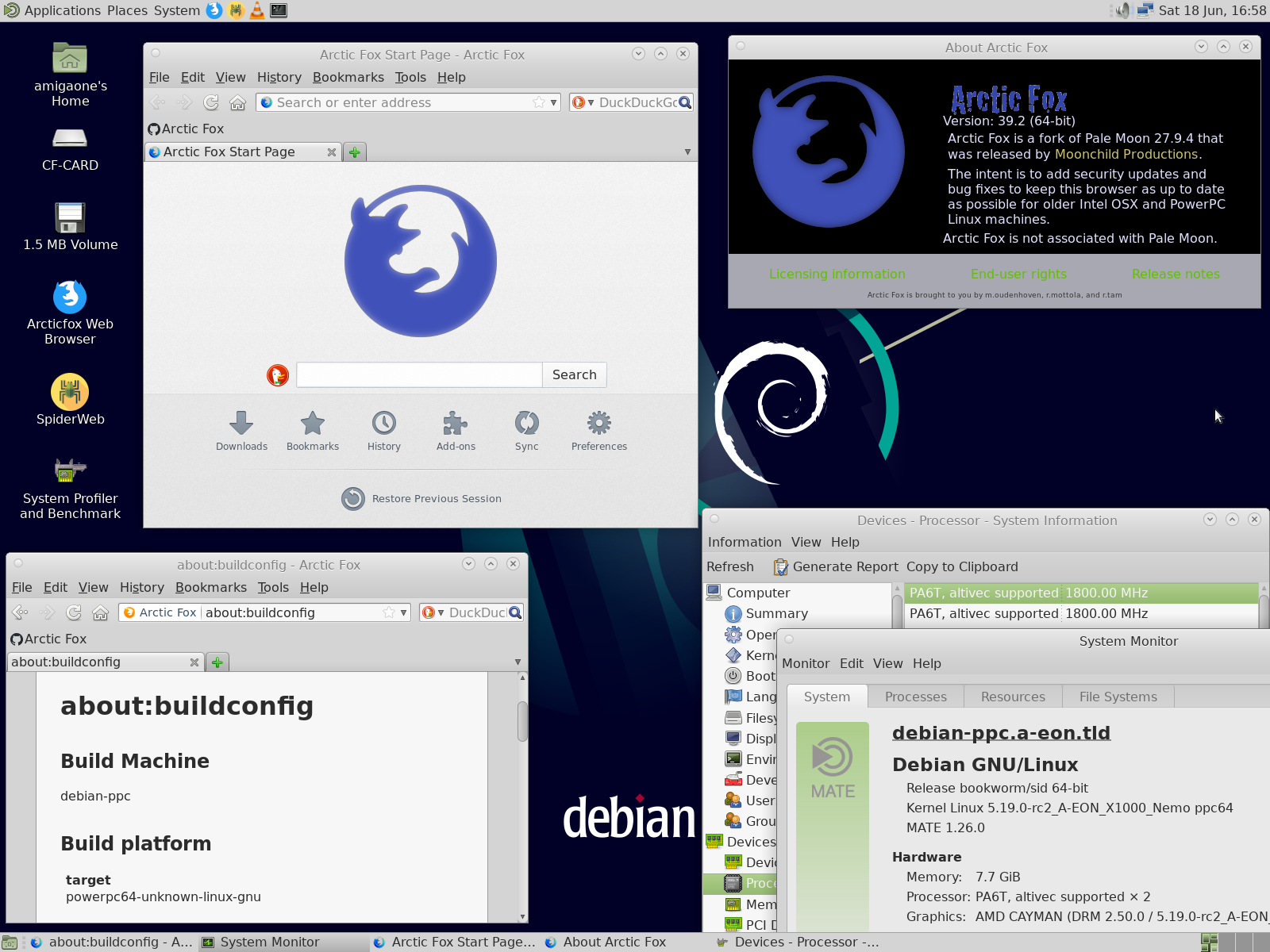Click Arctic Fox bookmark in Start Page window
This screenshot has width=1270, height=952.
(x=186, y=129)
